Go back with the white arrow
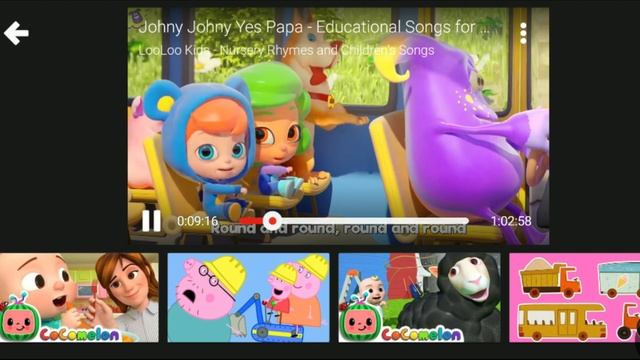This screenshot has width=640, height=360. point(16,33)
